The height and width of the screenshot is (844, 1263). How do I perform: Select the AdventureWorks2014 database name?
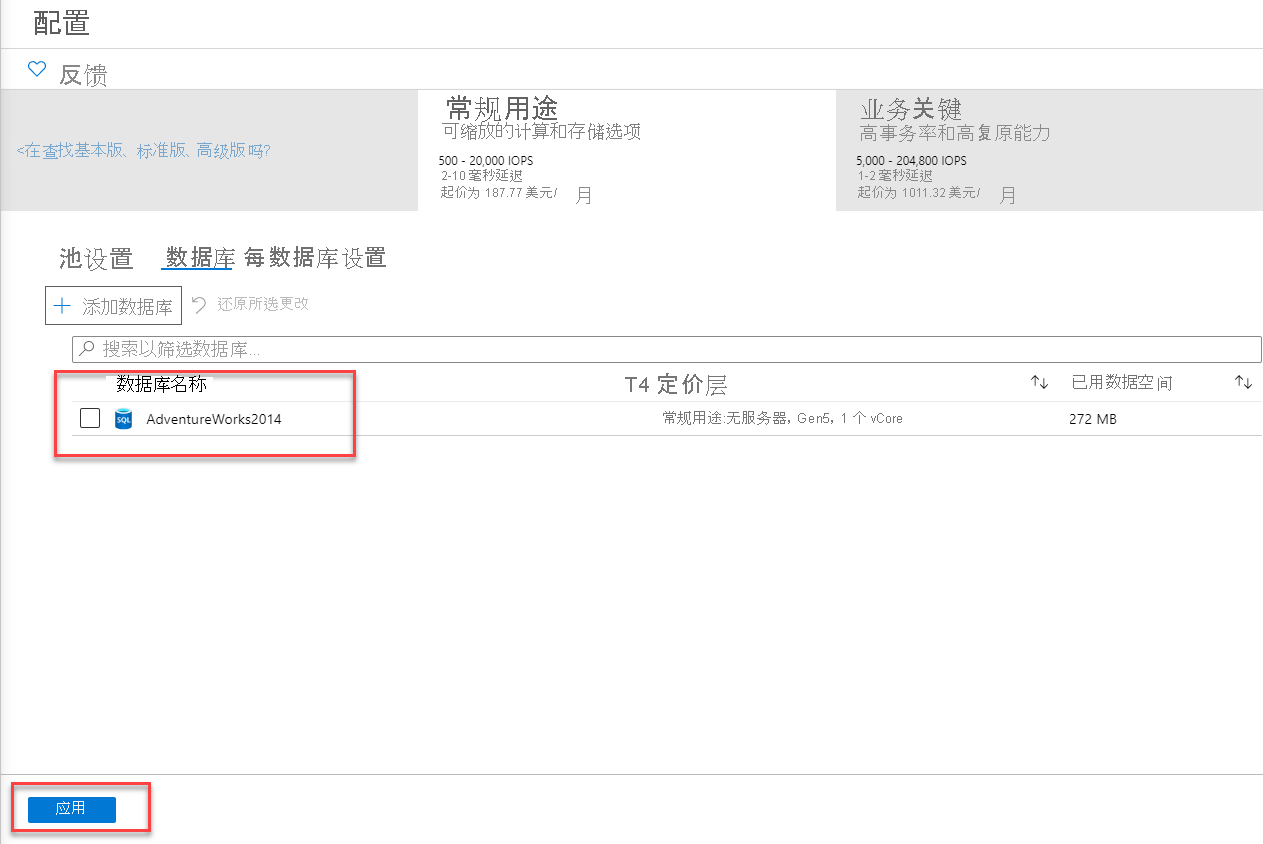tap(214, 419)
